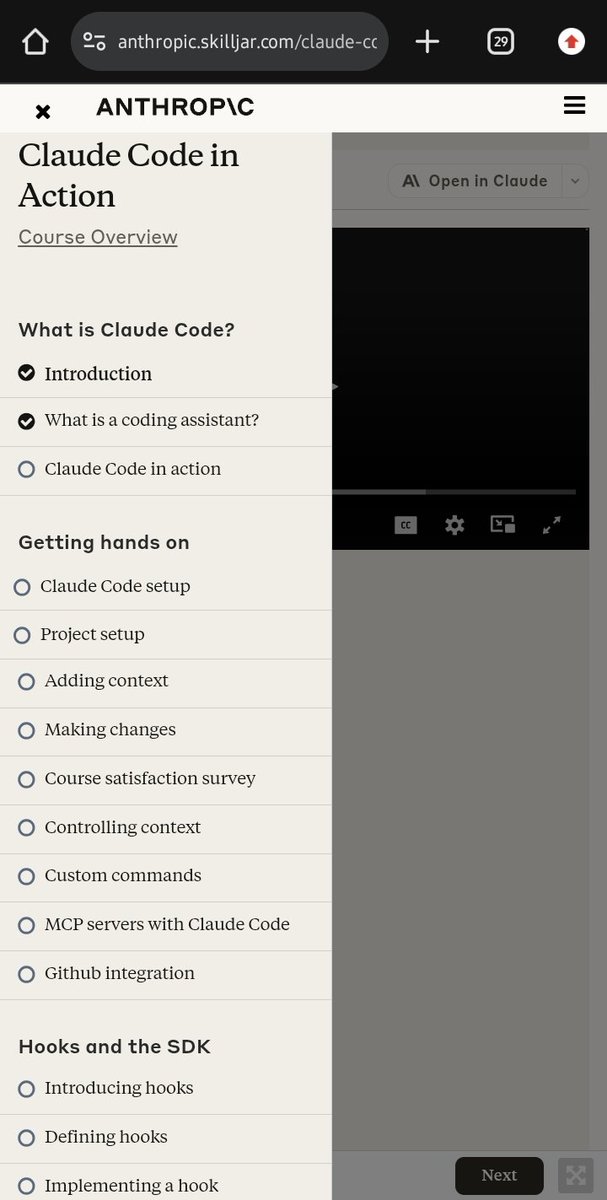This screenshot has width=607, height=1200.
Task: Tap the browser home icon
Action: pos(35,41)
